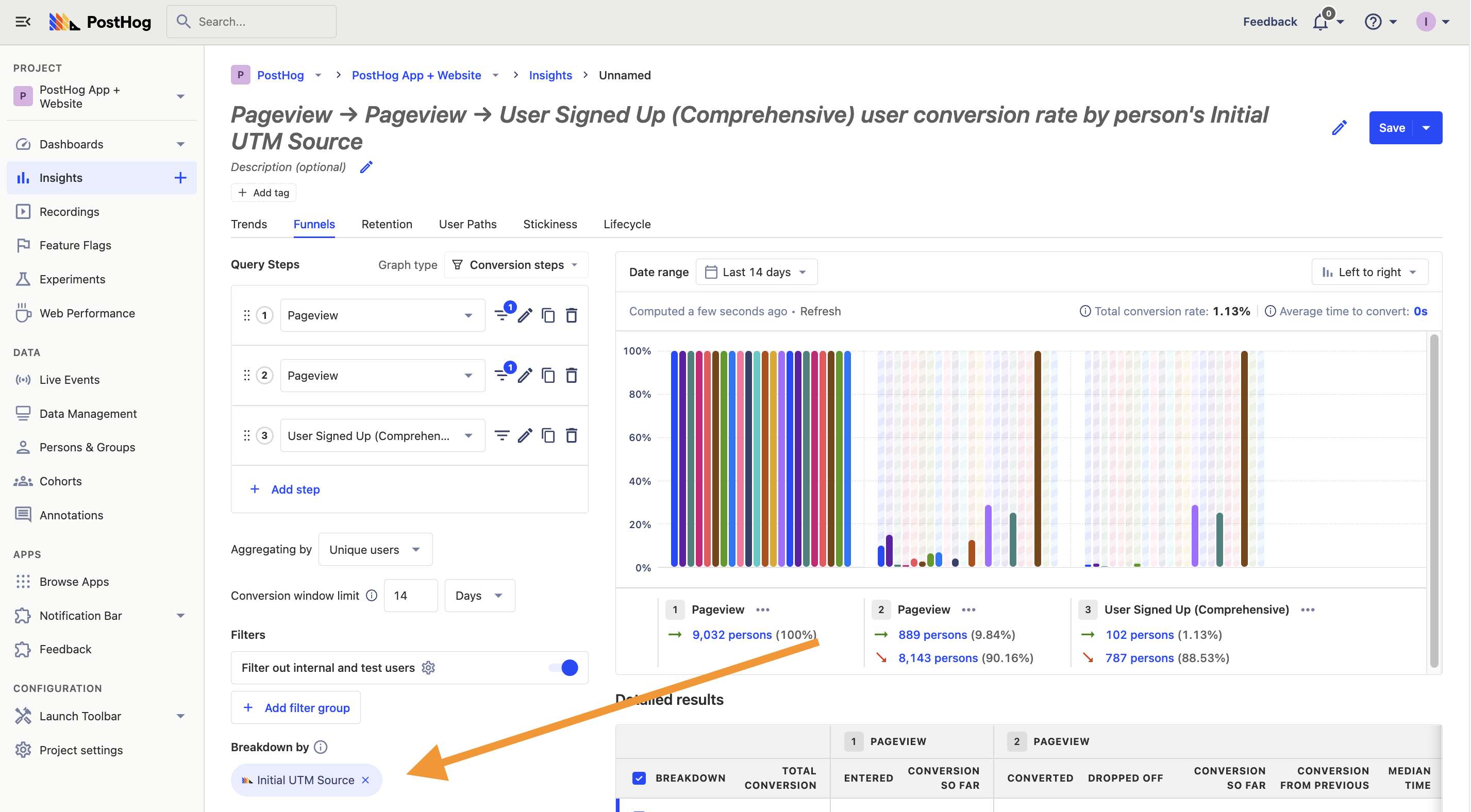
Task: Edit the insight title with the pencil icon
Action: pos(1339,127)
